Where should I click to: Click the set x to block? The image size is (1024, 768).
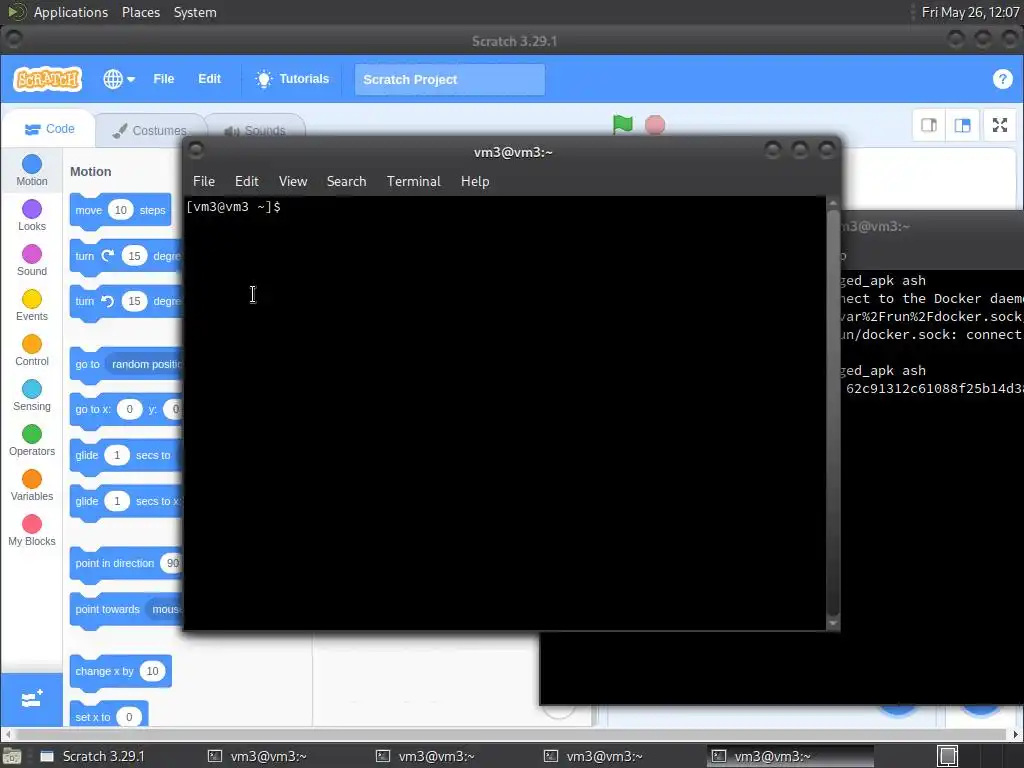pyautogui.click(x=93, y=716)
